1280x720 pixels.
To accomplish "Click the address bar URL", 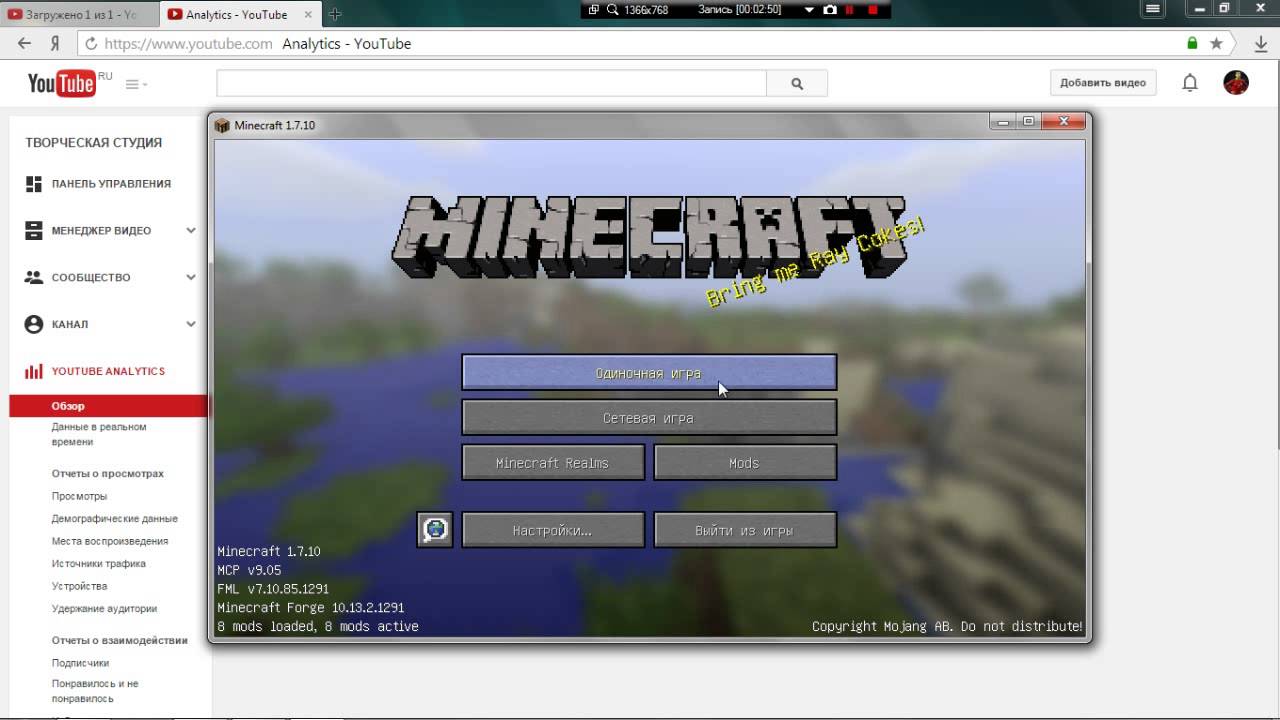I will click(189, 44).
